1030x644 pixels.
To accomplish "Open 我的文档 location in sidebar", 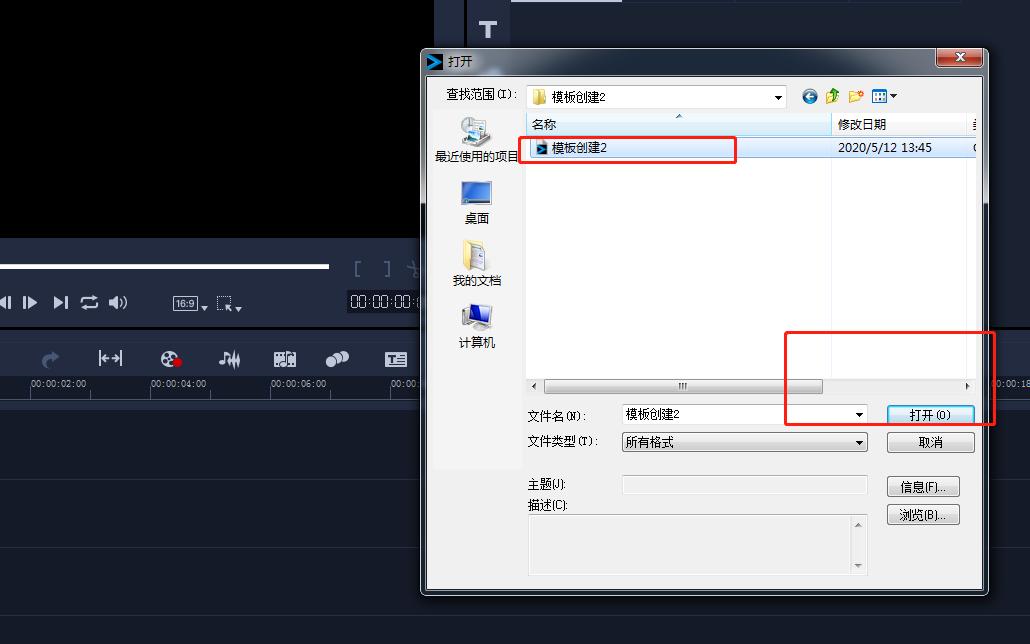I will pos(476,263).
